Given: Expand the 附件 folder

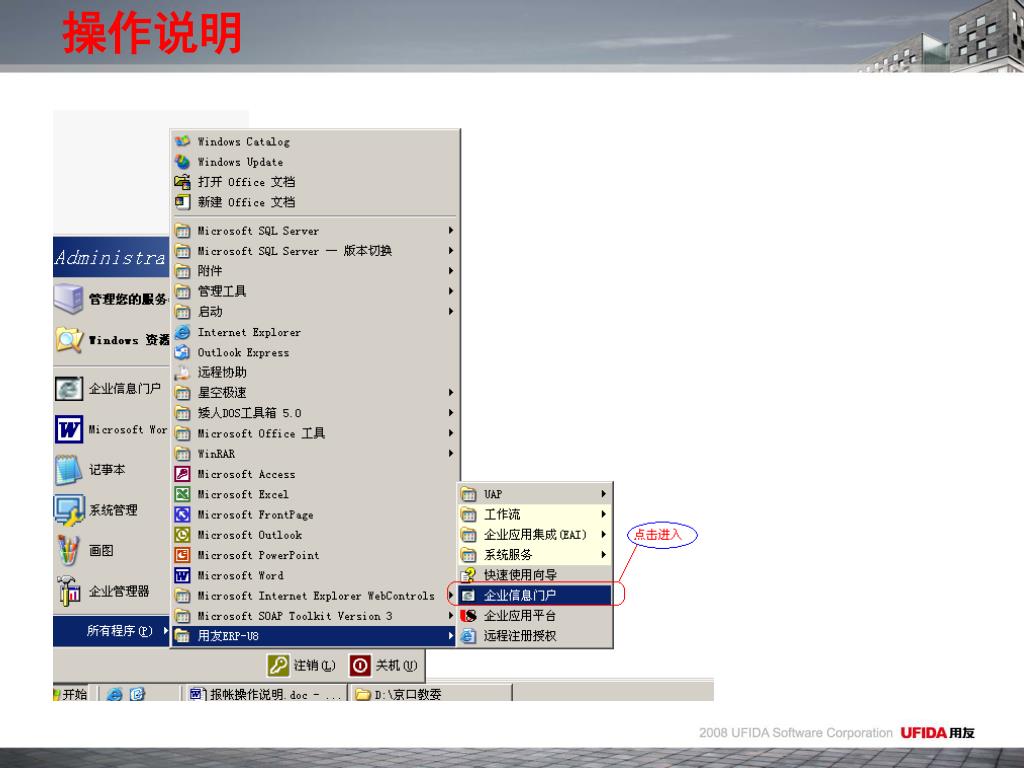Looking at the screenshot, I should click(x=315, y=271).
